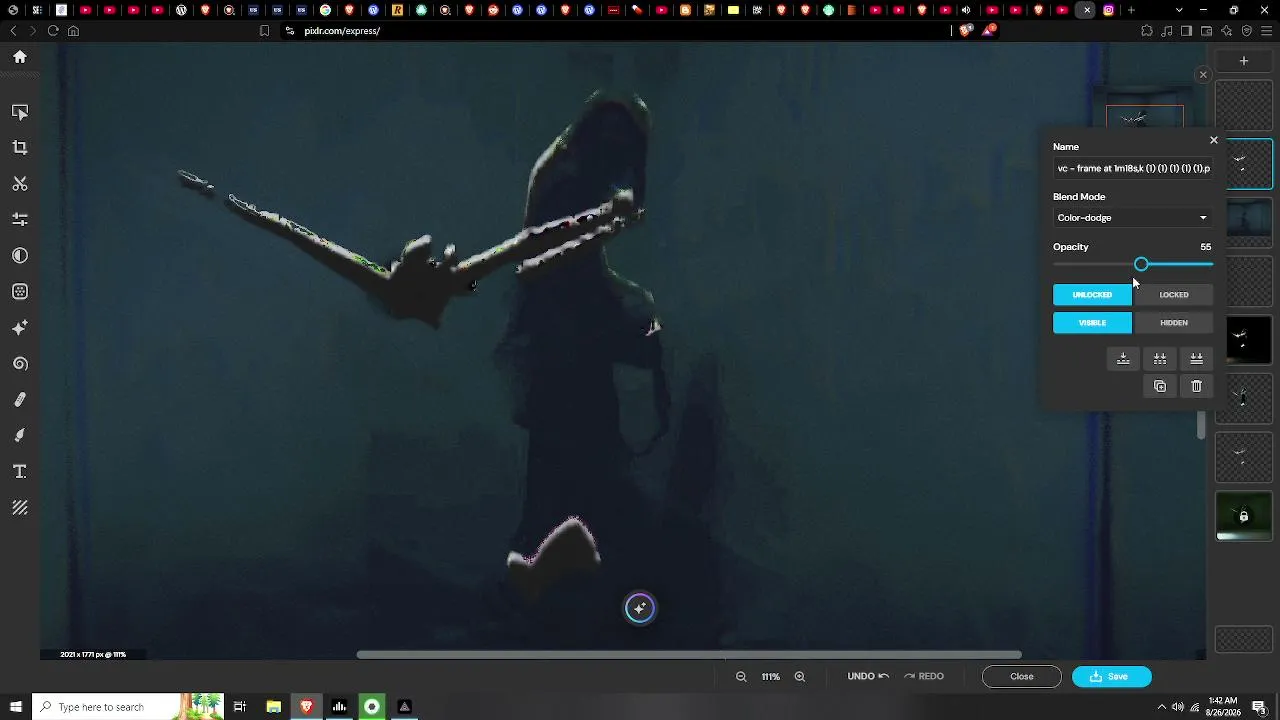The height and width of the screenshot is (720, 1280).
Task: Click the layer Name input field
Action: click(x=1133, y=168)
